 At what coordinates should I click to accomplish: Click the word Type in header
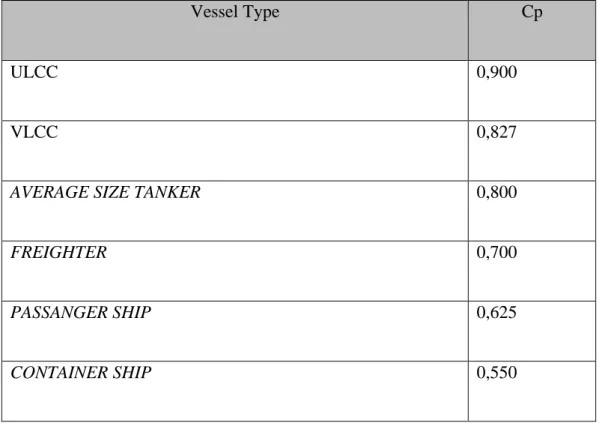point(262,13)
